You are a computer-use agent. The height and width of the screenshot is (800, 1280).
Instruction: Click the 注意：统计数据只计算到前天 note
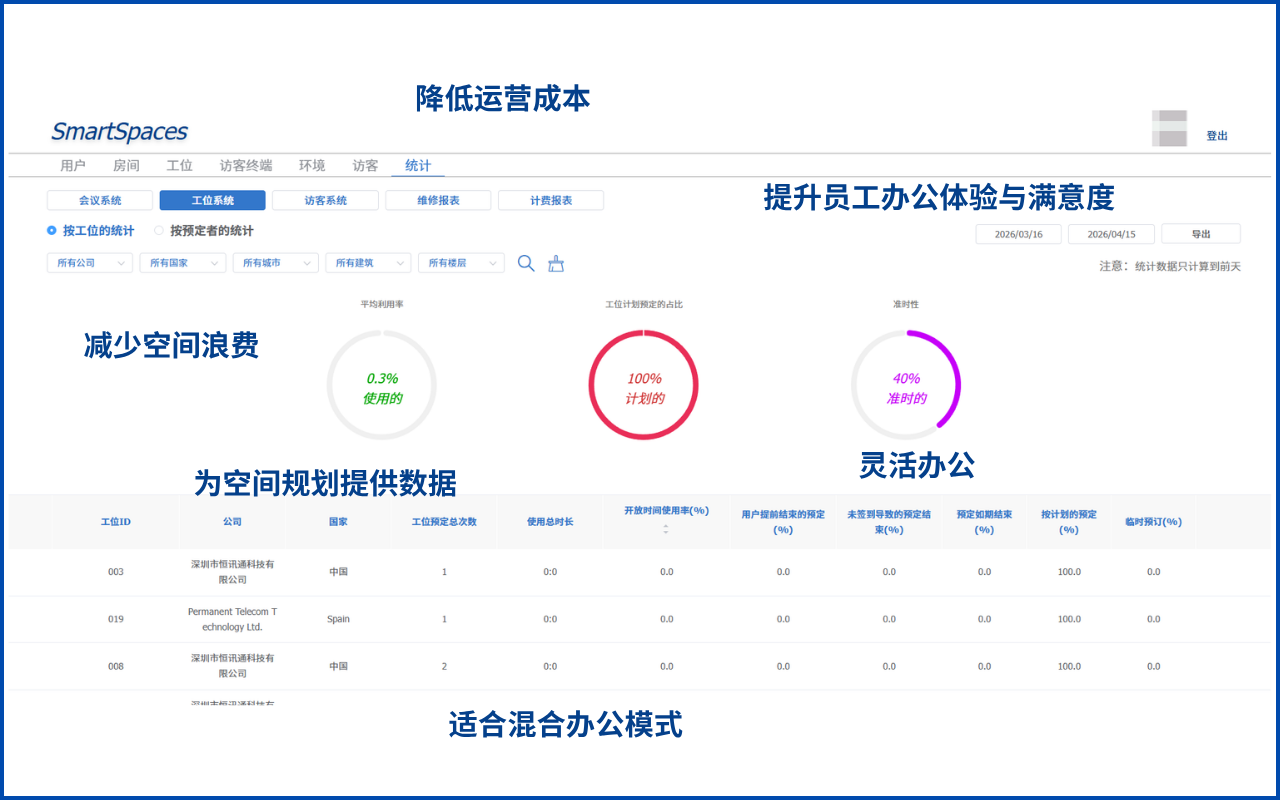coord(1170,267)
